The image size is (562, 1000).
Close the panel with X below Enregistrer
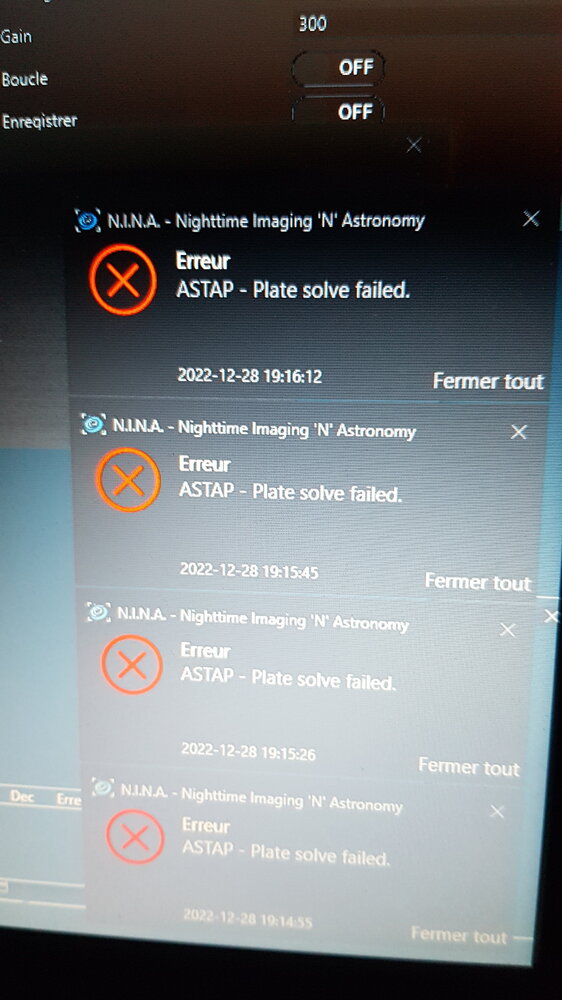tap(414, 145)
